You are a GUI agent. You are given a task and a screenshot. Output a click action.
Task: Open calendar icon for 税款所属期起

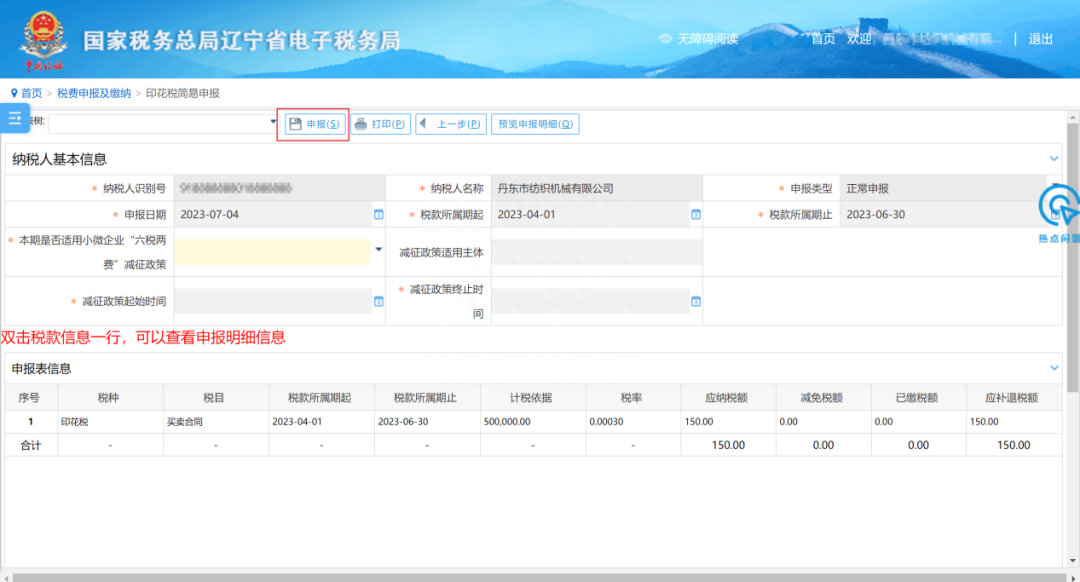(696, 215)
